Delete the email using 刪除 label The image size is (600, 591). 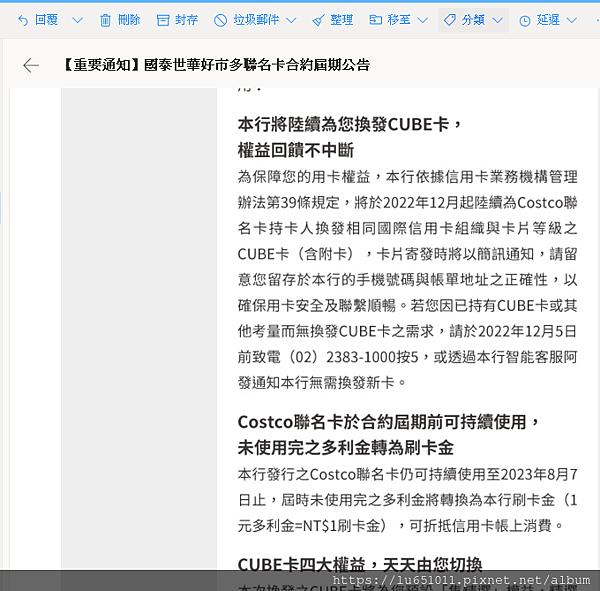click(x=129, y=20)
